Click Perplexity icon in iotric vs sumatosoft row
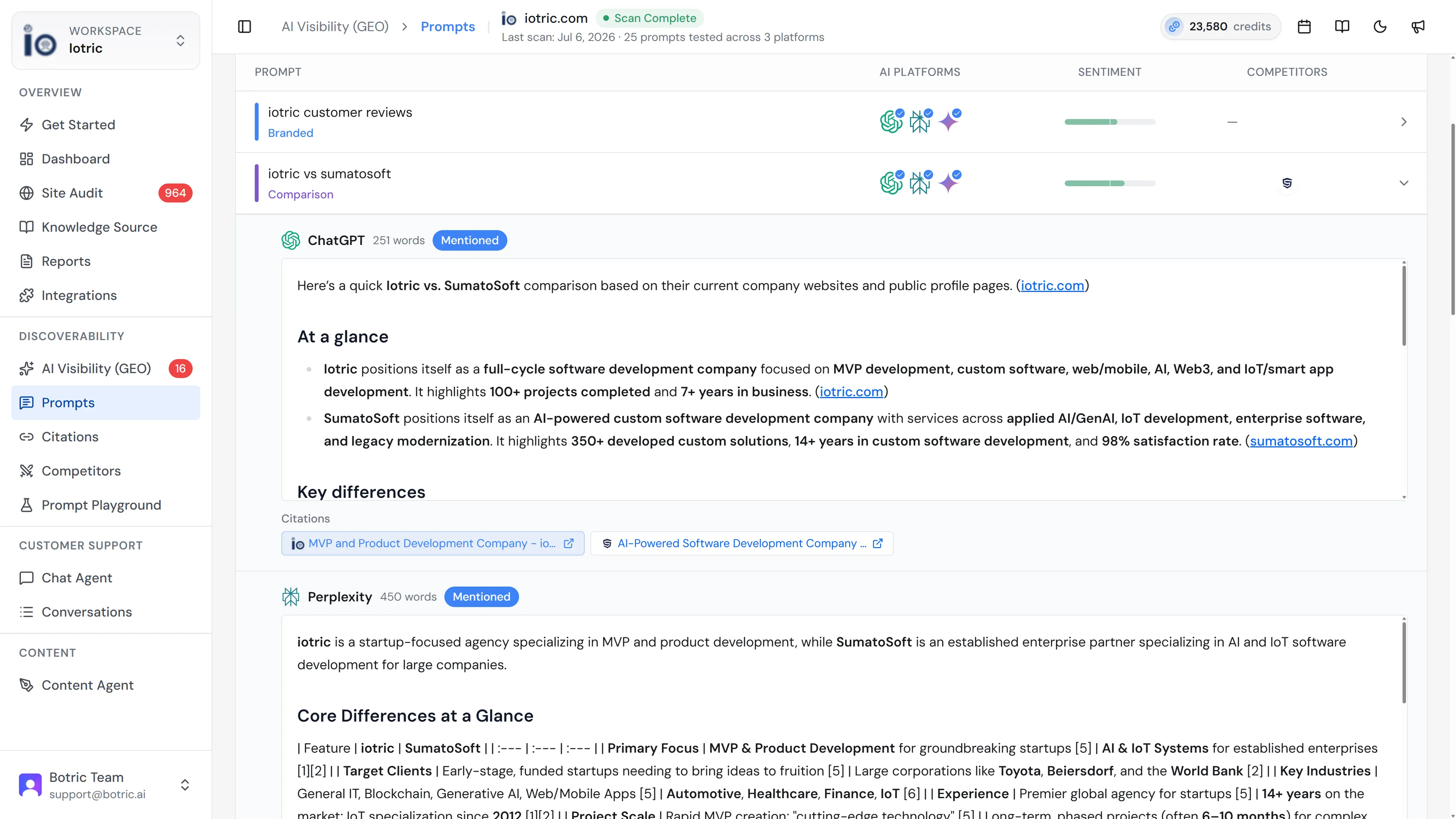This screenshot has height=819, width=1456. (920, 183)
